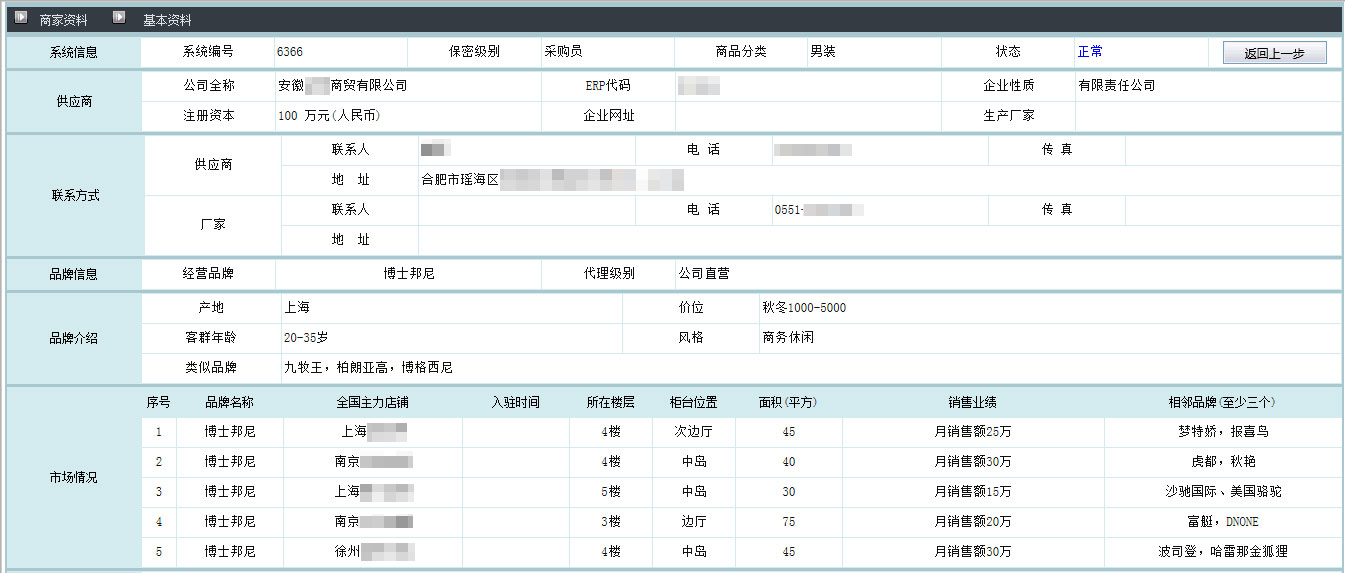
Task: Click the arrow icon before 基本资料
Action: (x=119, y=18)
